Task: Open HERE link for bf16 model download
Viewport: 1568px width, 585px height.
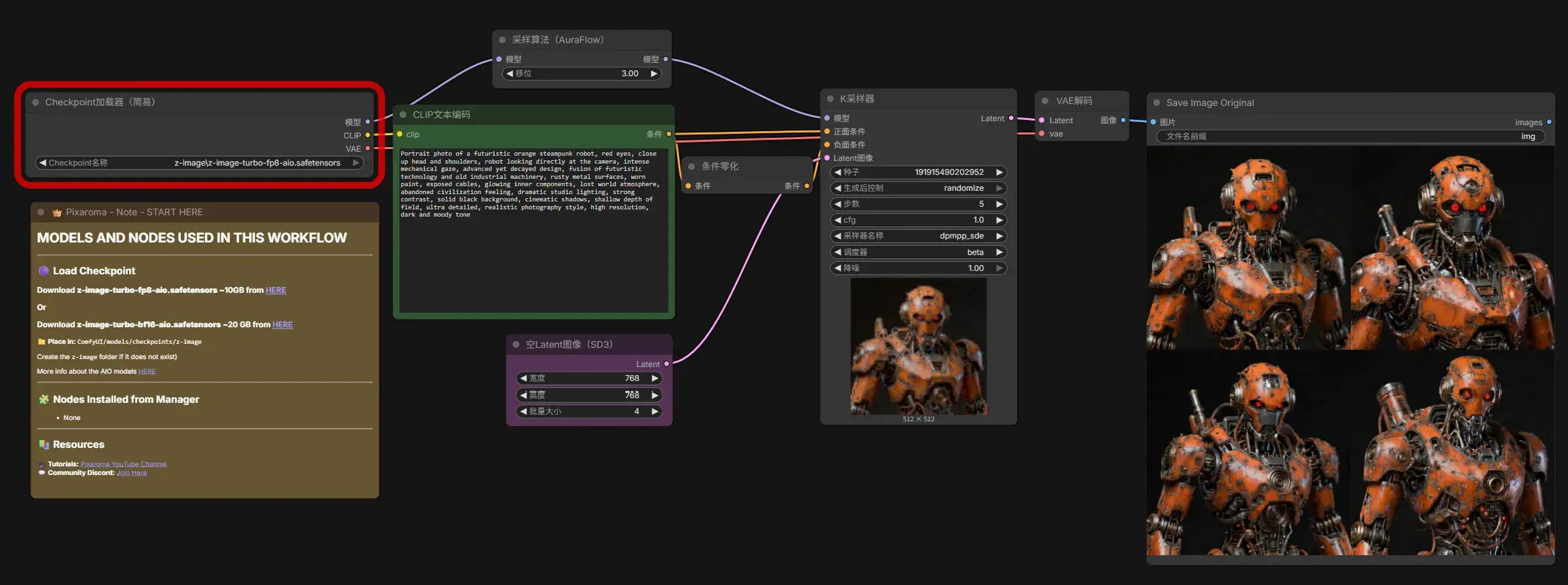Action: tap(282, 325)
